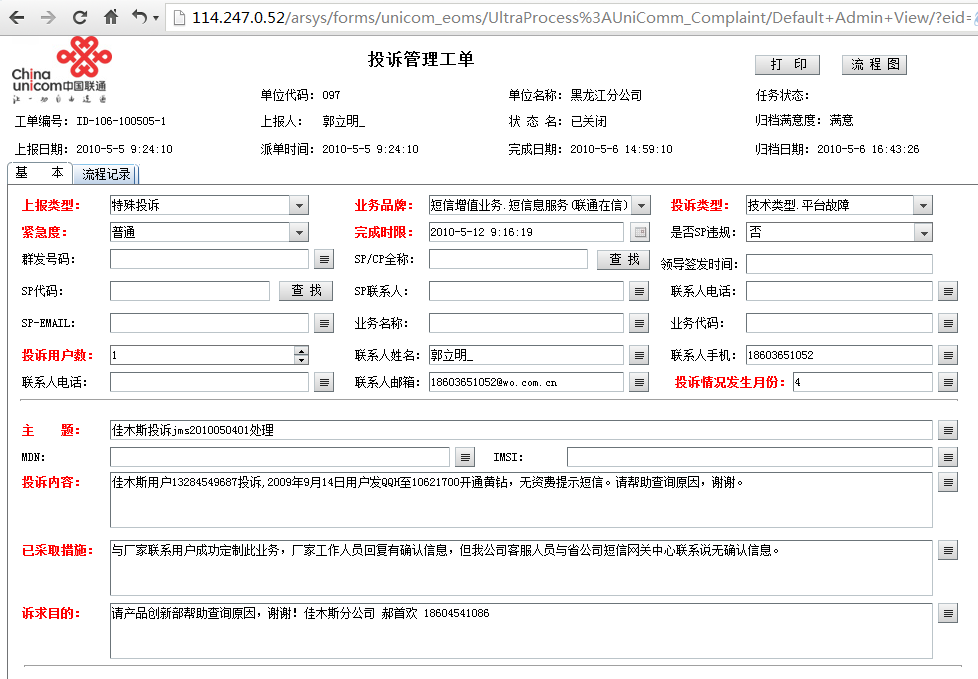This screenshot has height=679, width=978.
Task: Click 查找 button next to SP/CP全称
Action: tap(624, 259)
